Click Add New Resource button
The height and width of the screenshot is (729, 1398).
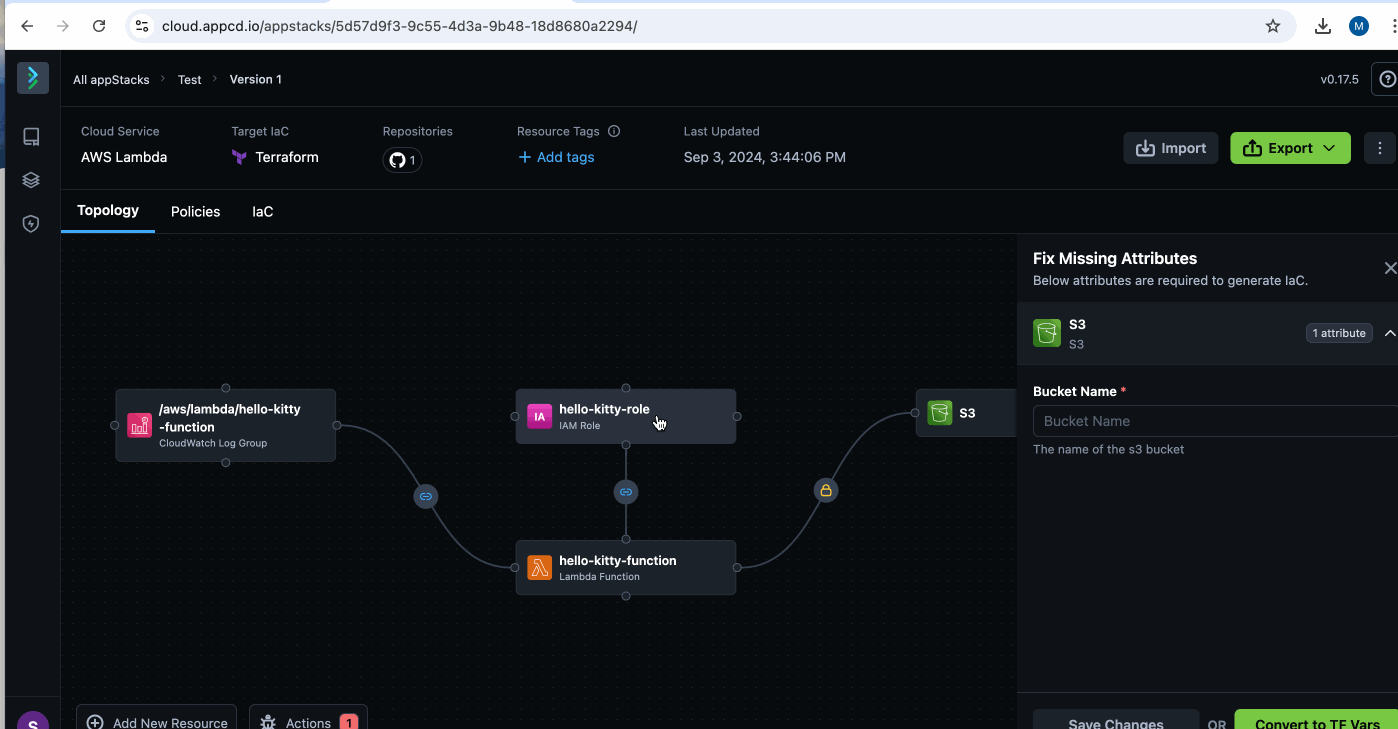click(x=157, y=719)
